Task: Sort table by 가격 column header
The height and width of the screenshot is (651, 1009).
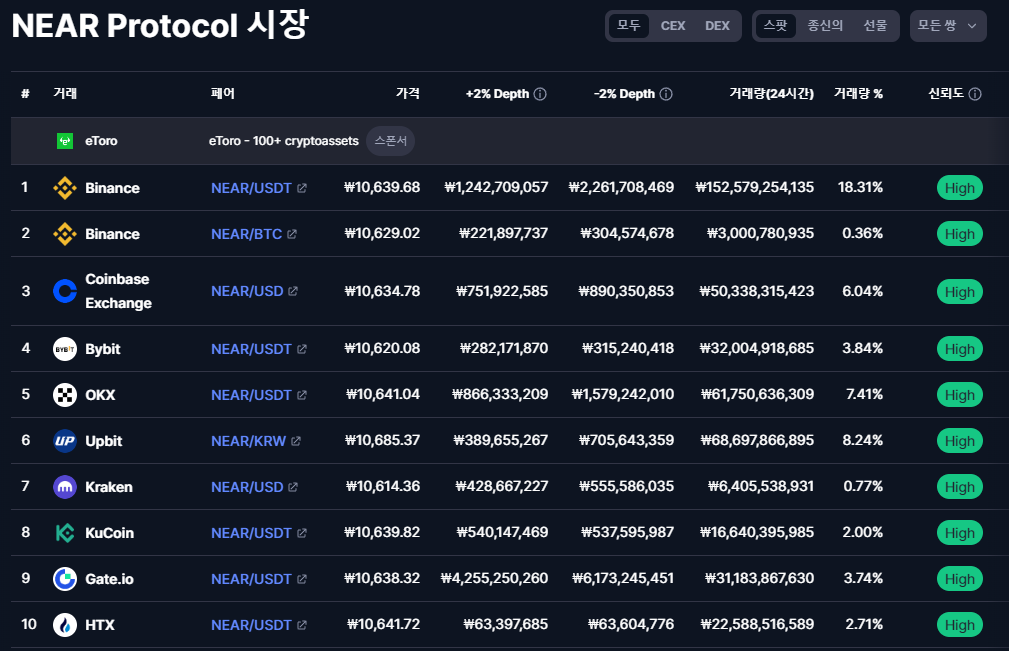Action: click(x=407, y=94)
